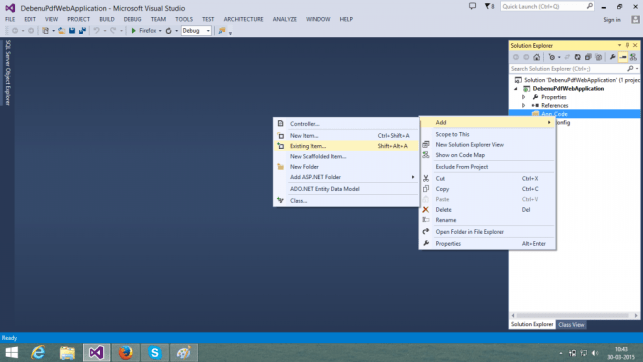Click the Save All toolbar icon
643x362 pixels.
click(x=82, y=31)
